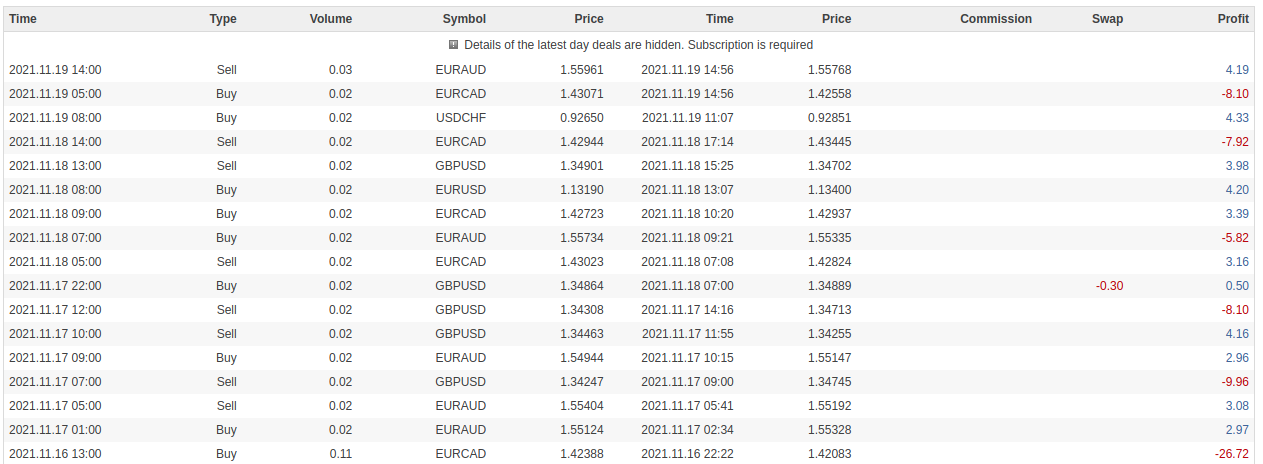1263x464 pixels.
Task: Select the -26.72 profit value
Action: point(1231,454)
